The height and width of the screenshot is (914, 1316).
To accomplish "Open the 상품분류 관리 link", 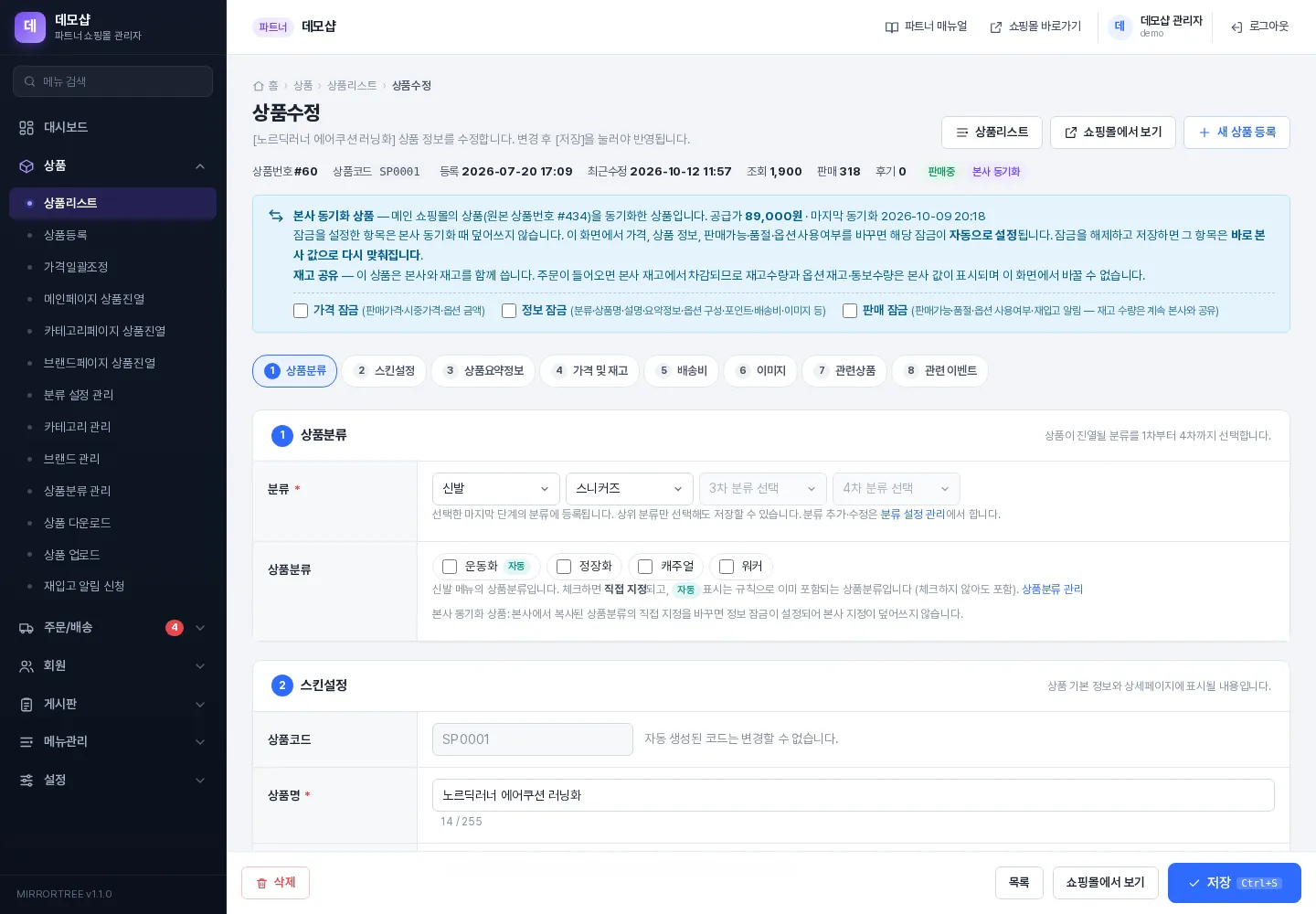I will [1052, 590].
